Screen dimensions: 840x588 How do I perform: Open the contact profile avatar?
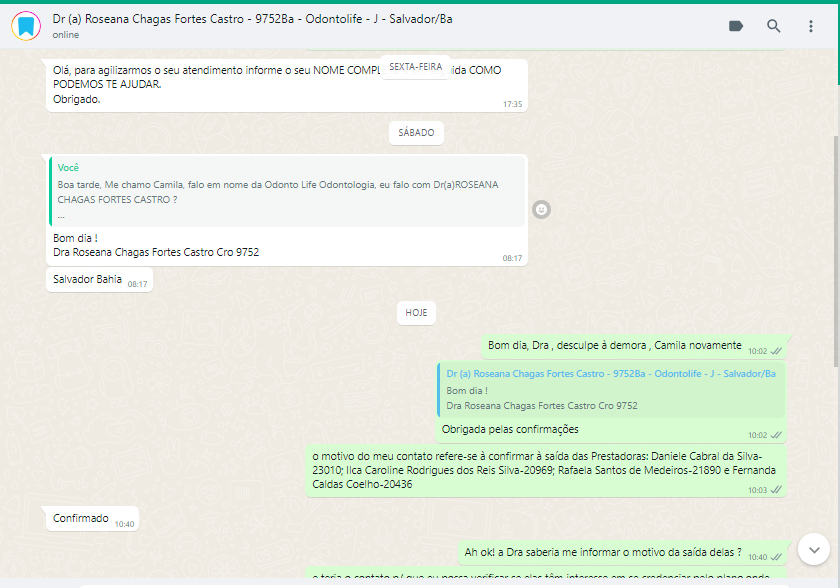pyautogui.click(x=26, y=26)
